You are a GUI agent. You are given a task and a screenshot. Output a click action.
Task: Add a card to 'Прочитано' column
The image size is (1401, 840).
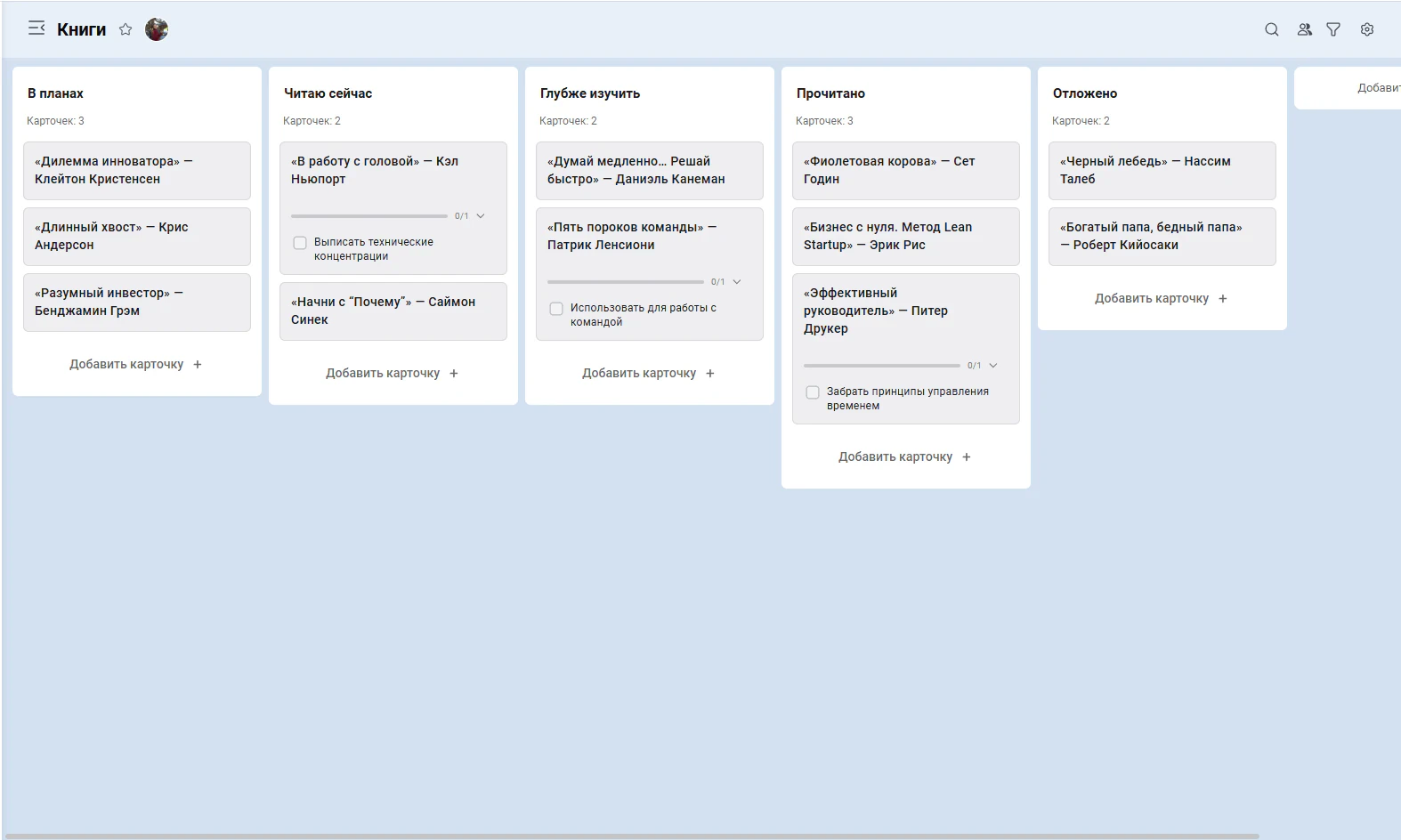pyautogui.click(x=905, y=456)
